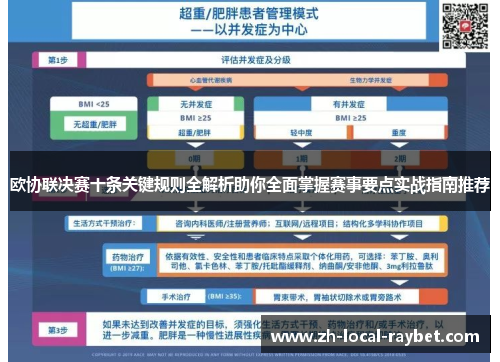Click the (BMI ≥35) criterion
The width and height of the screenshot is (500, 362).
tap(225, 296)
